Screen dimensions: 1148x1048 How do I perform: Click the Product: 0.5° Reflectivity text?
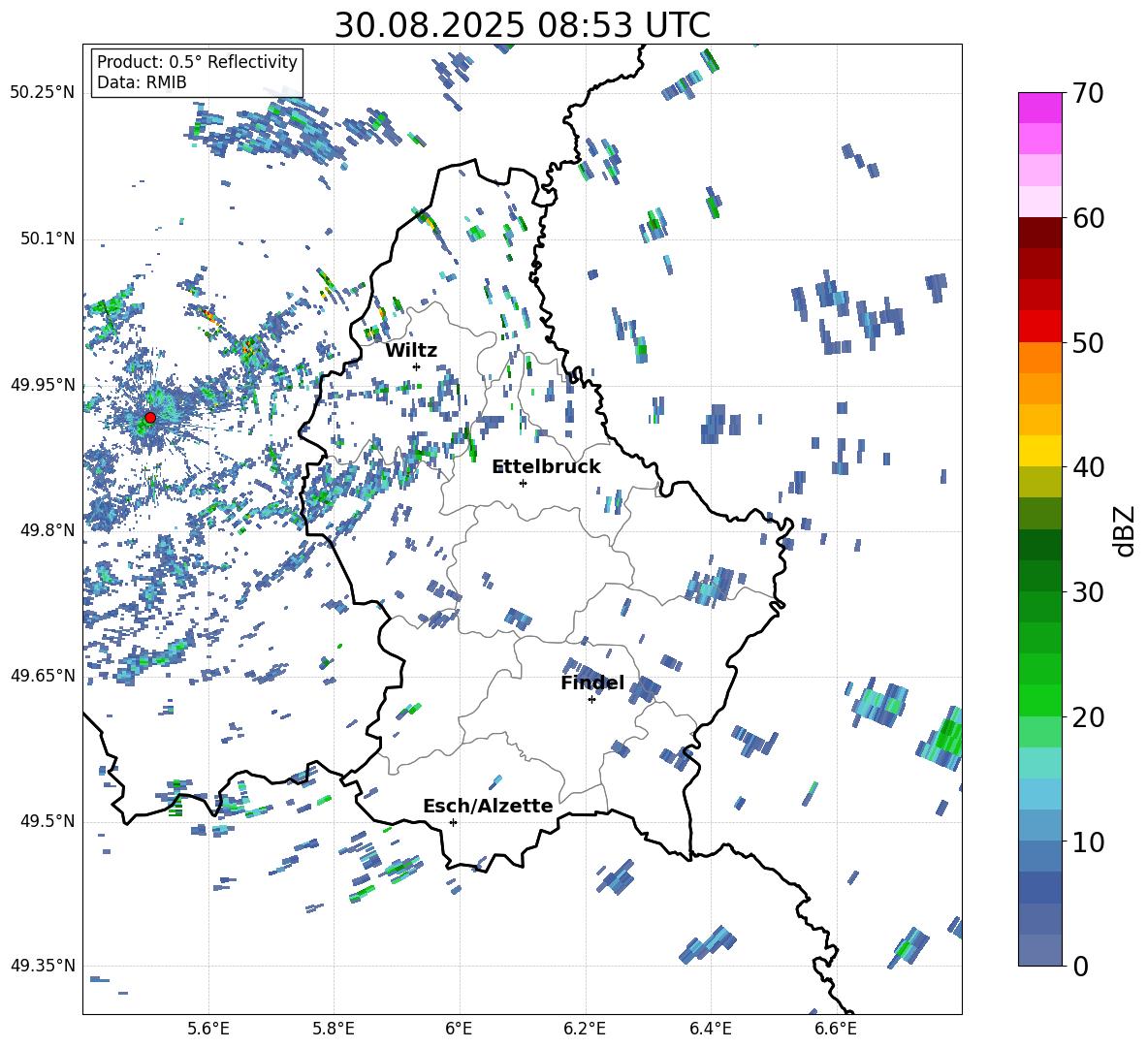[197, 62]
